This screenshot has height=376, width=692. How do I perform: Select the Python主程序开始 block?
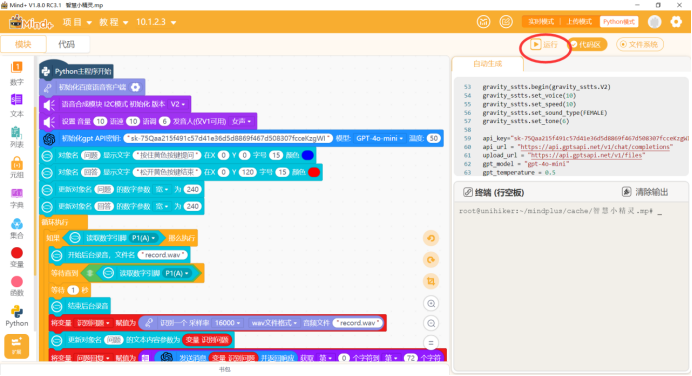point(76,71)
